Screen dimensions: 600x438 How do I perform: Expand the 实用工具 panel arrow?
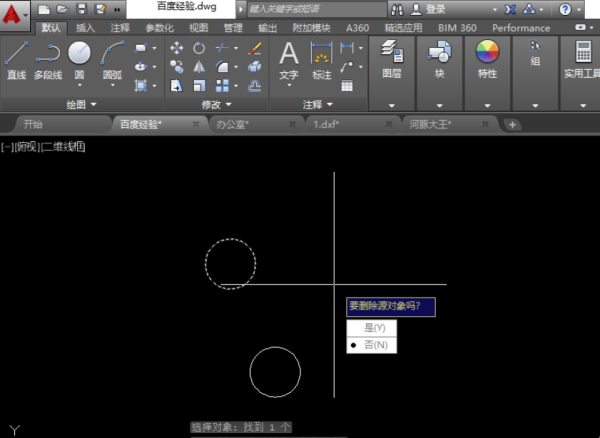[583, 106]
